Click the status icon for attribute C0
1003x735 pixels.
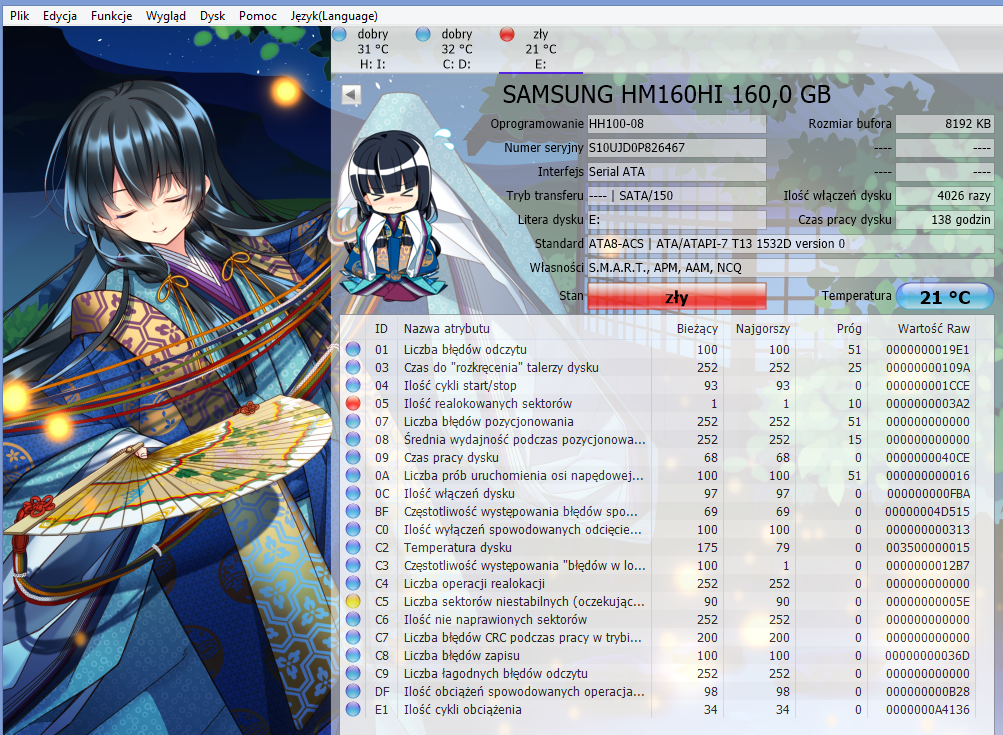click(x=353, y=530)
